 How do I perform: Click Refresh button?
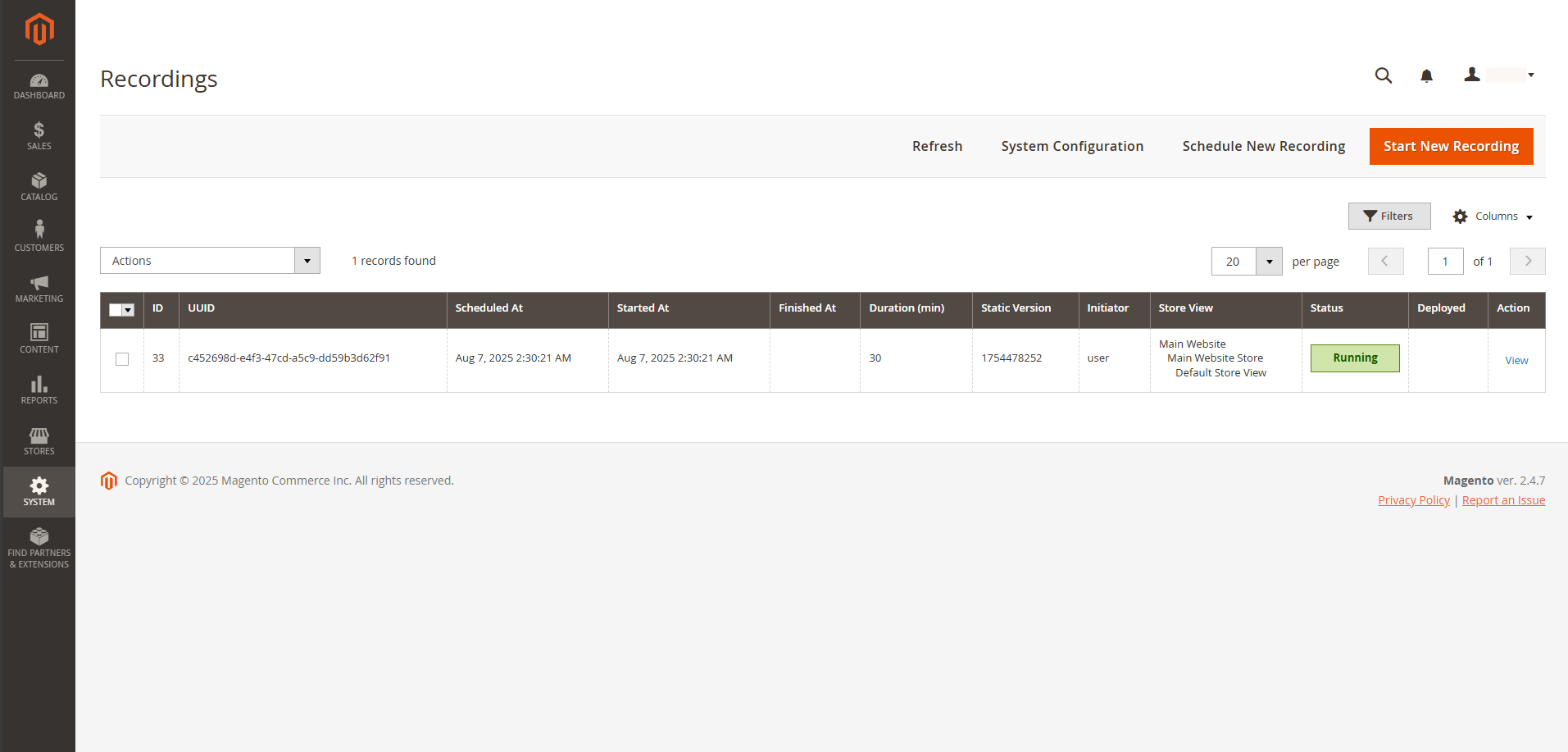pos(938,146)
